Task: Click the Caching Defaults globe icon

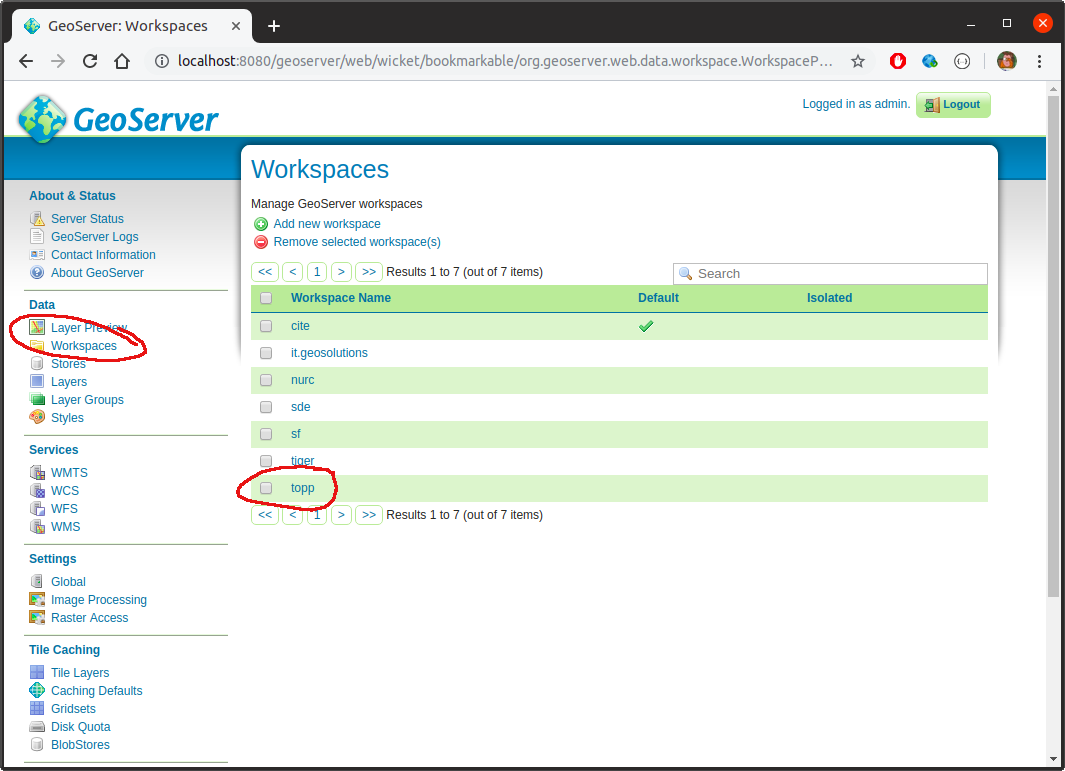Action: coord(37,690)
